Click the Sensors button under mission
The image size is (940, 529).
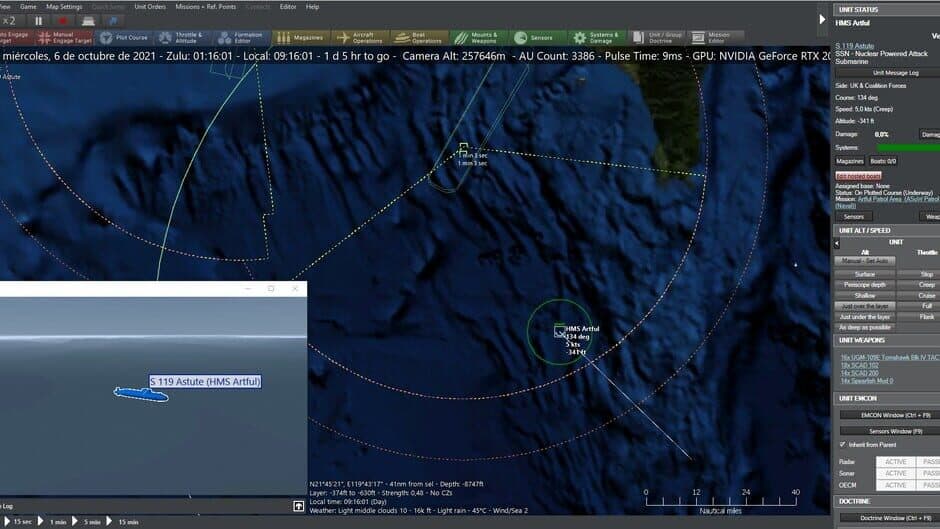[854, 217]
